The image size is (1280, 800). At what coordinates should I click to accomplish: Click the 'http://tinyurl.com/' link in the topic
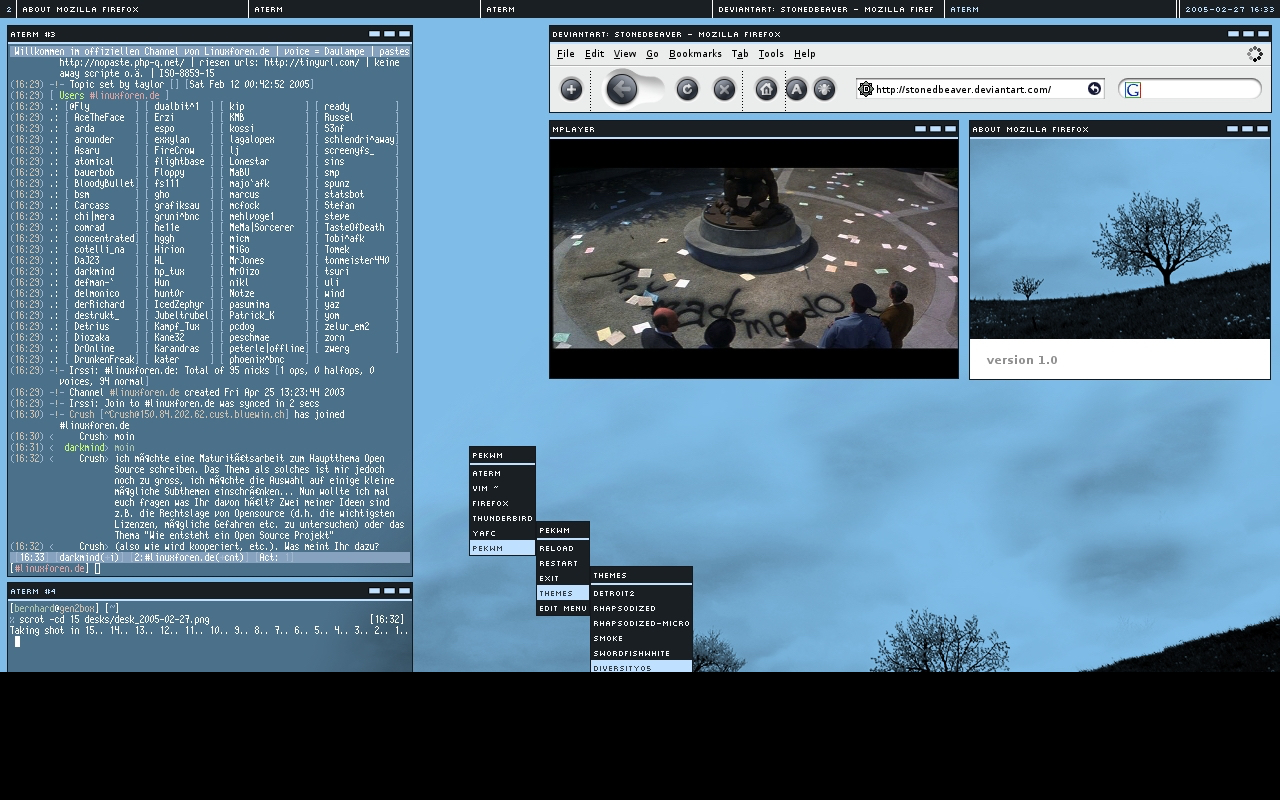click(x=314, y=62)
